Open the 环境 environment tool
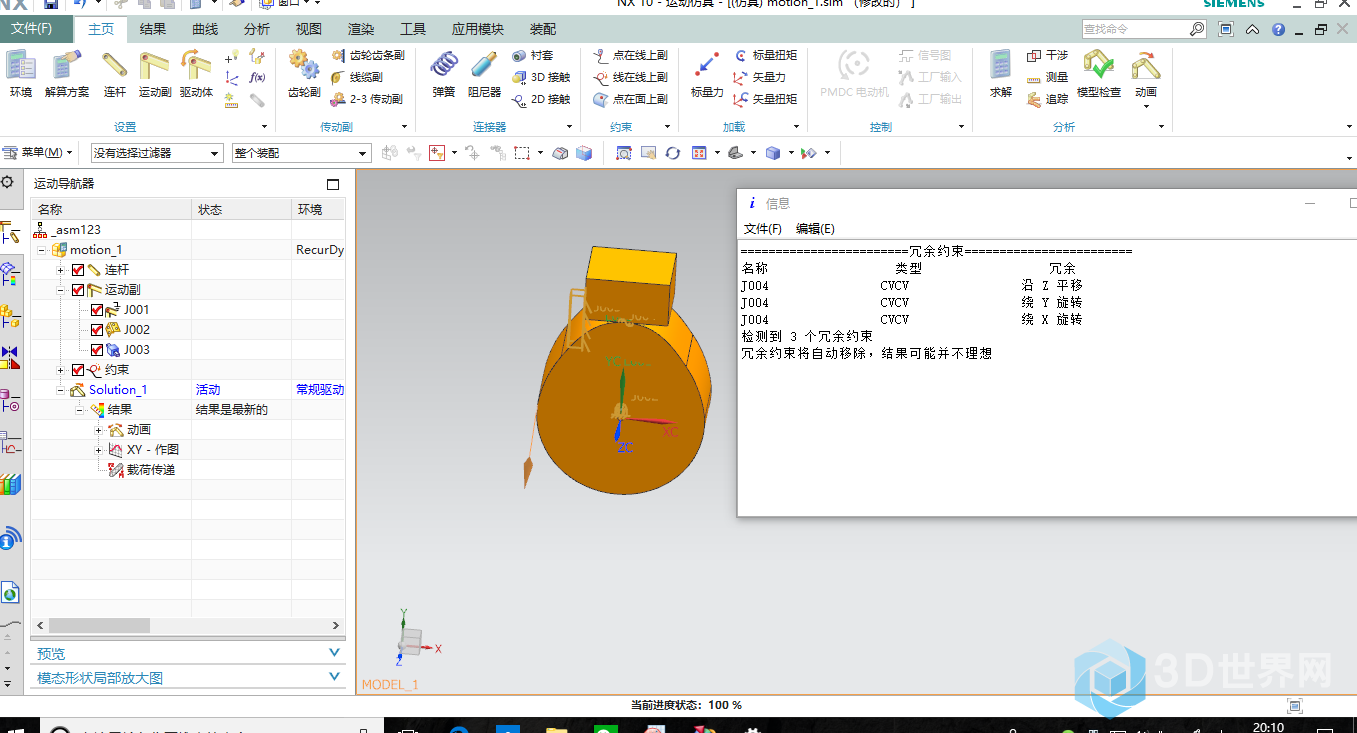The image size is (1357, 733). (x=20, y=74)
